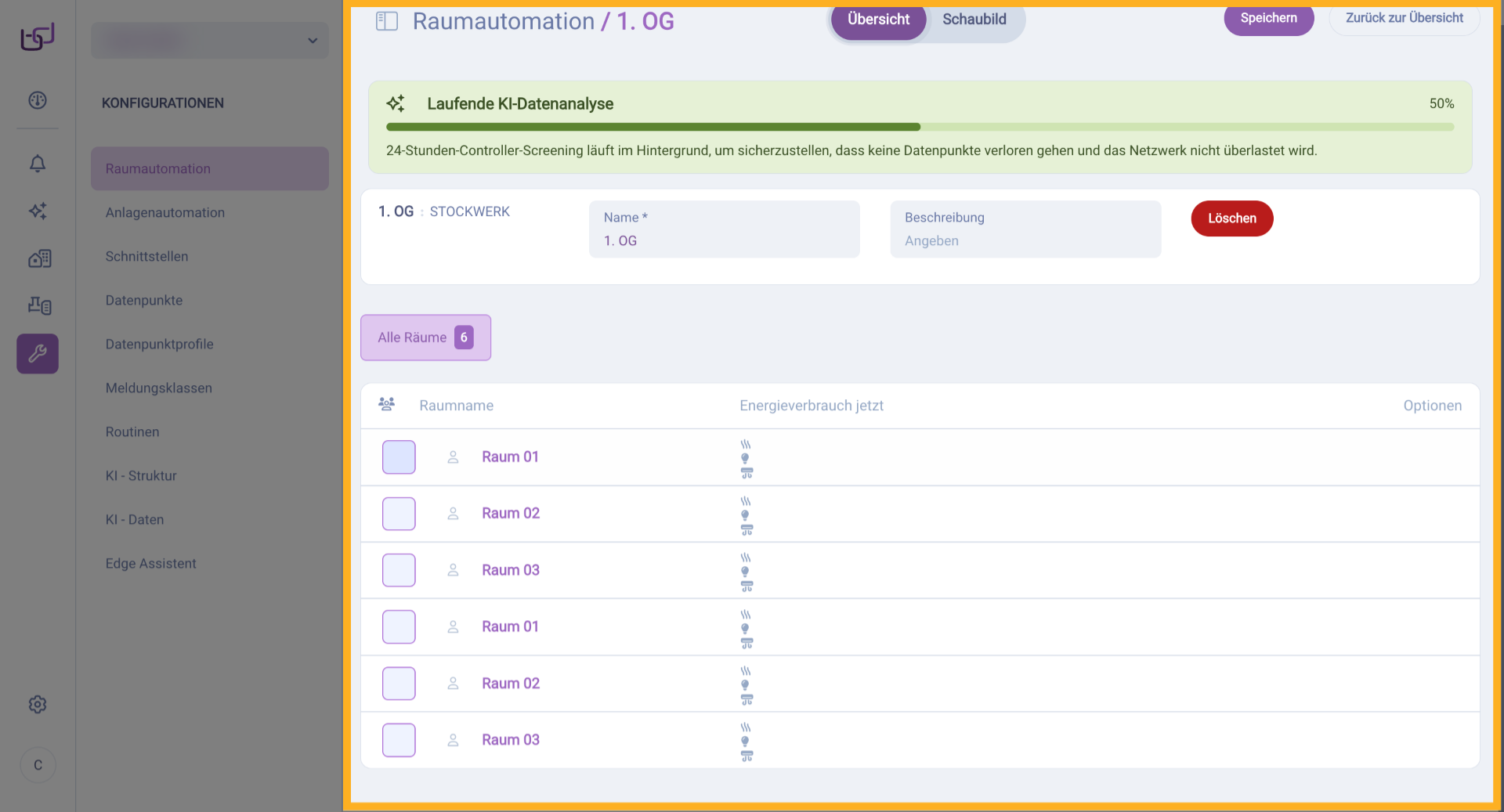Open the dashboard gauge icon in sidebar
Screen dimensions: 1504x812
tap(38, 100)
